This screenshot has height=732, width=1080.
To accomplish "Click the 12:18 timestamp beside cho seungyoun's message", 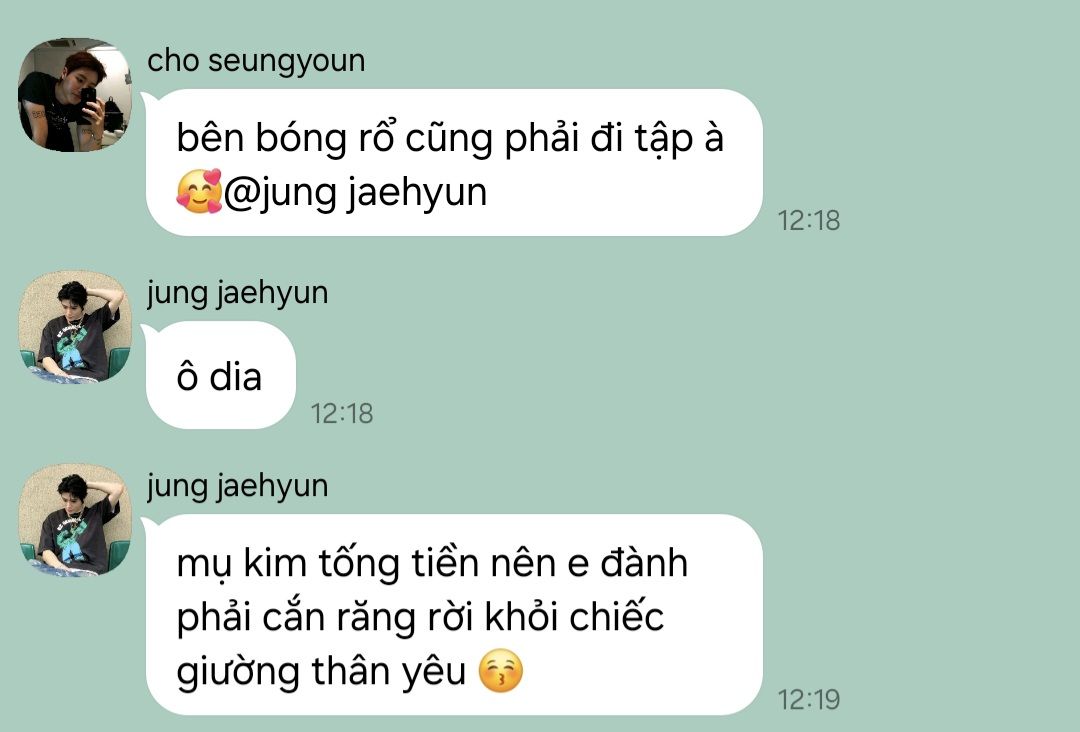I will click(x=809, y=220).
